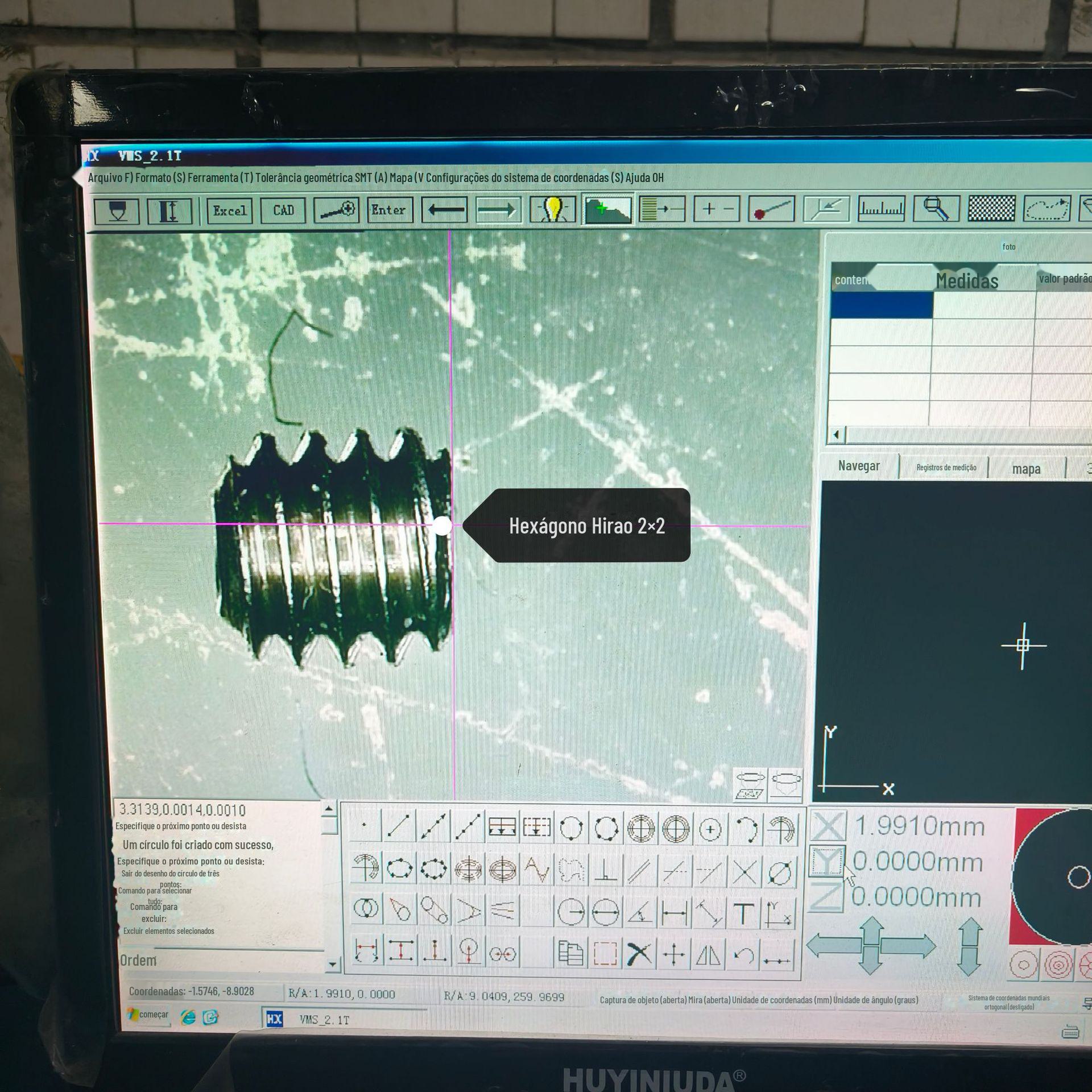Select the two-point line tool
The height and width of the screenshot is (1092, 1092).
click(398, 828)
